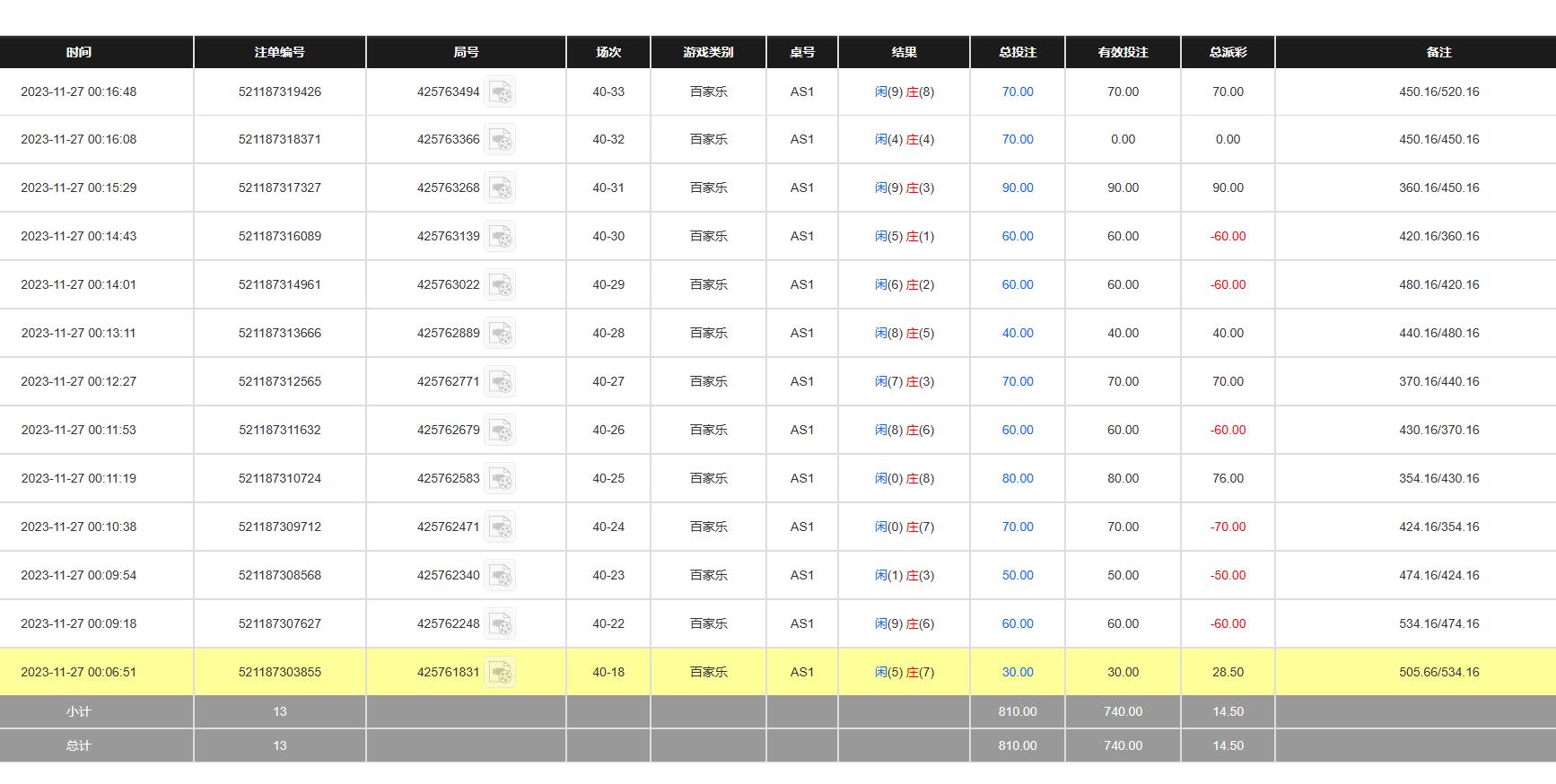1556x784 pixels.
Task: Click the replay icon for round 425763139
Action: (500, 237)
